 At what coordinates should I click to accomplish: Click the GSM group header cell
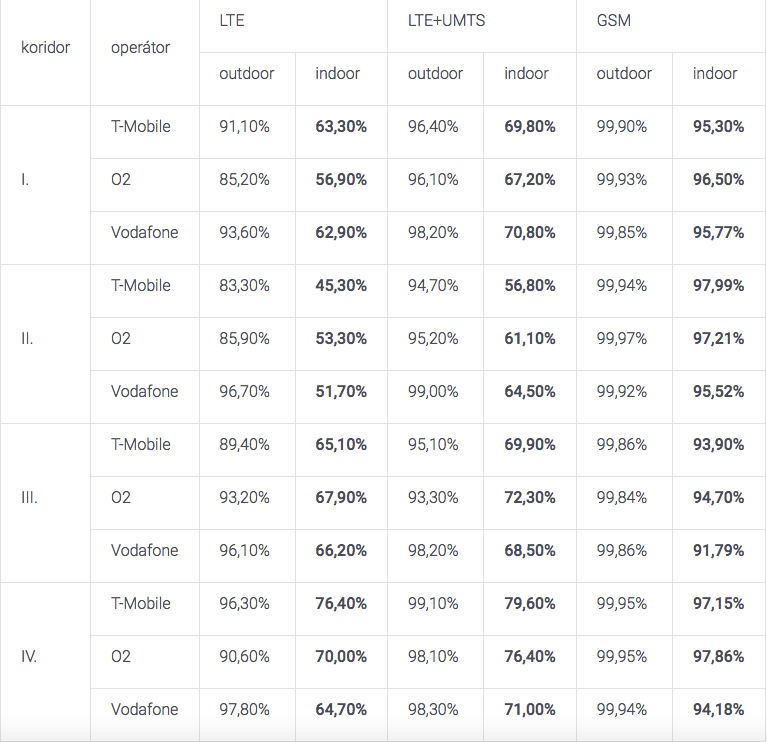click(x=613, y=20)
